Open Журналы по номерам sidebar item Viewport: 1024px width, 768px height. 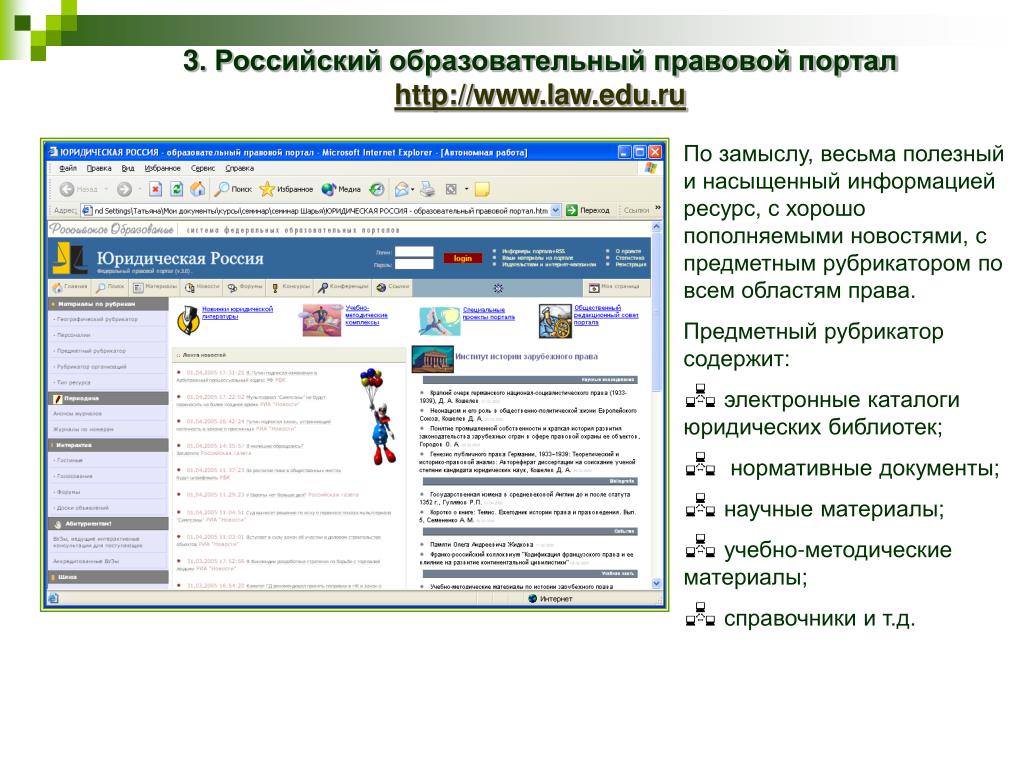[84, 430]
